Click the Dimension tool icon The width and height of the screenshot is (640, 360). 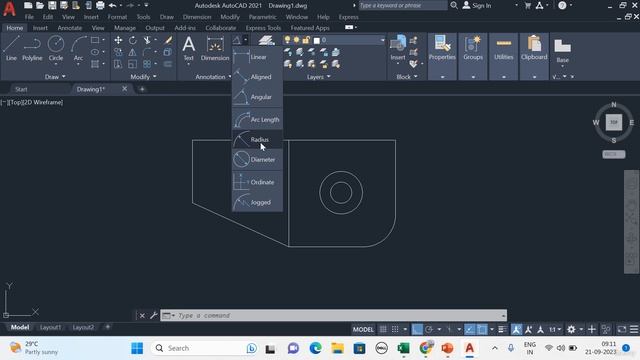click(x=215, y=48)
